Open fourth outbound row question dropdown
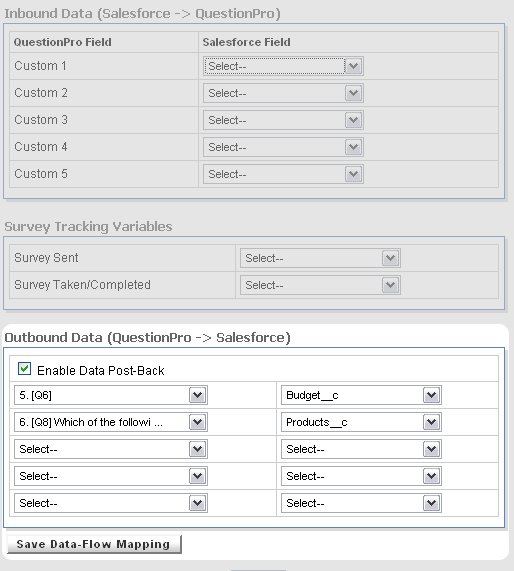 click(111, 476)
